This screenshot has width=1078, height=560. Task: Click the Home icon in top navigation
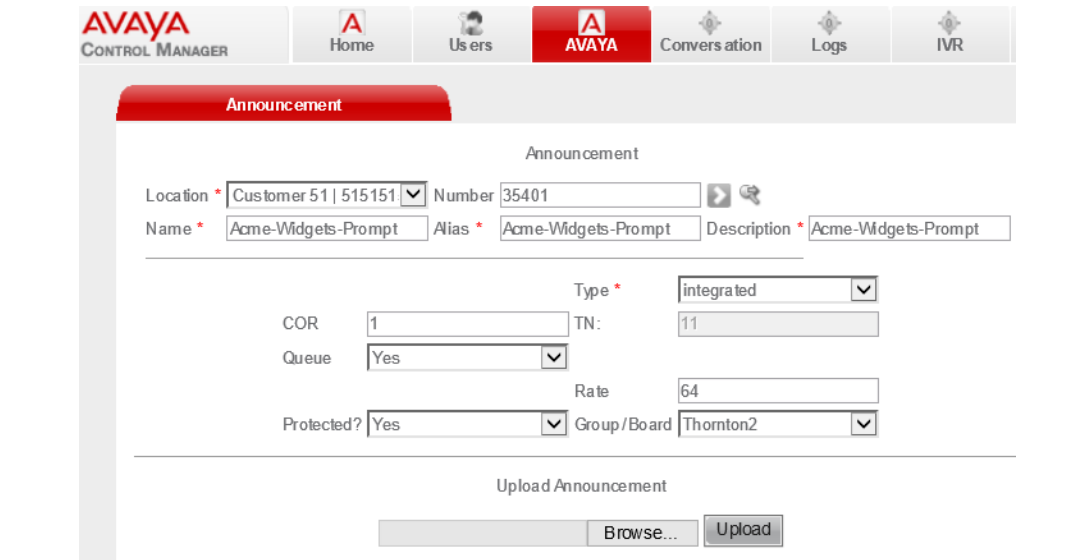pyautogui.click(x=351, y=23)
